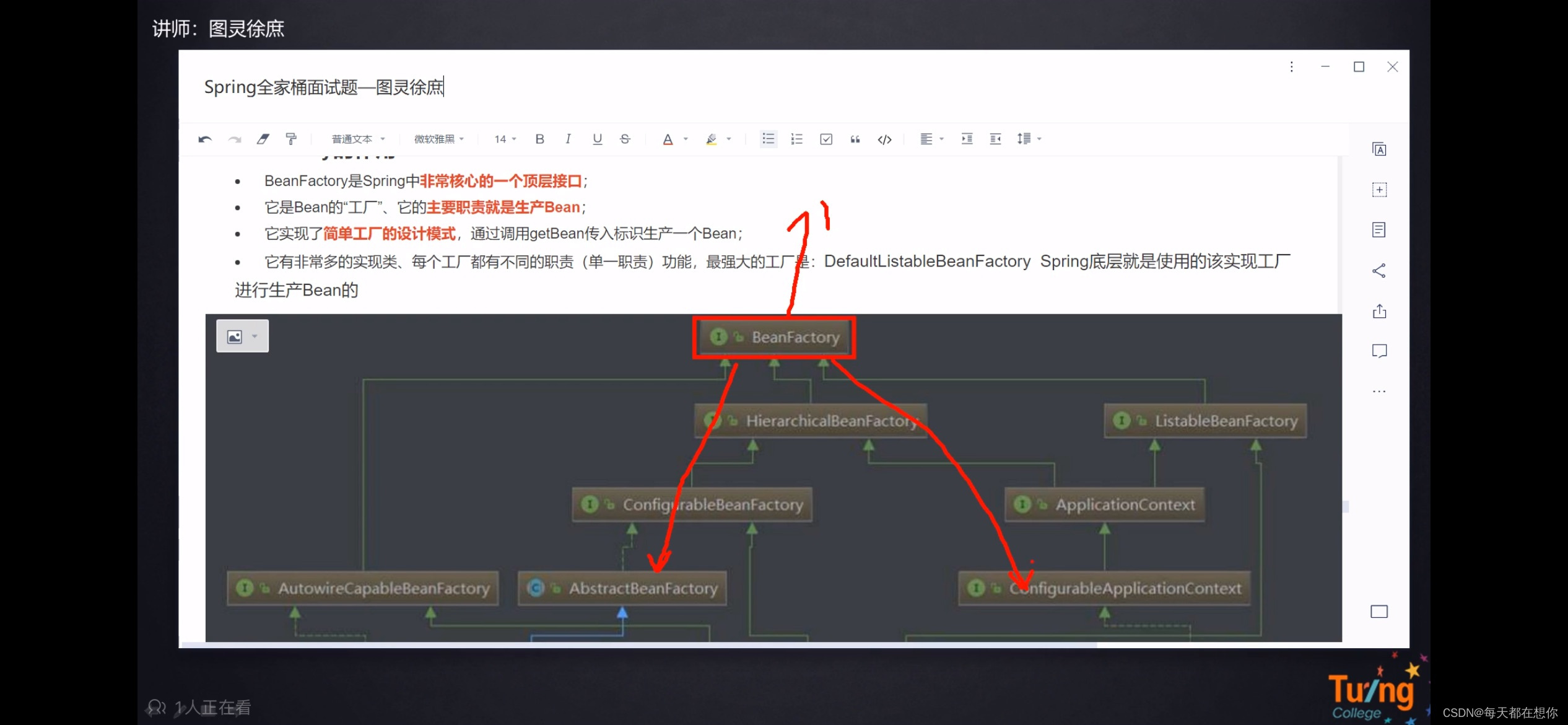
Task: Select the format painter tool
Action: (291, 139)
